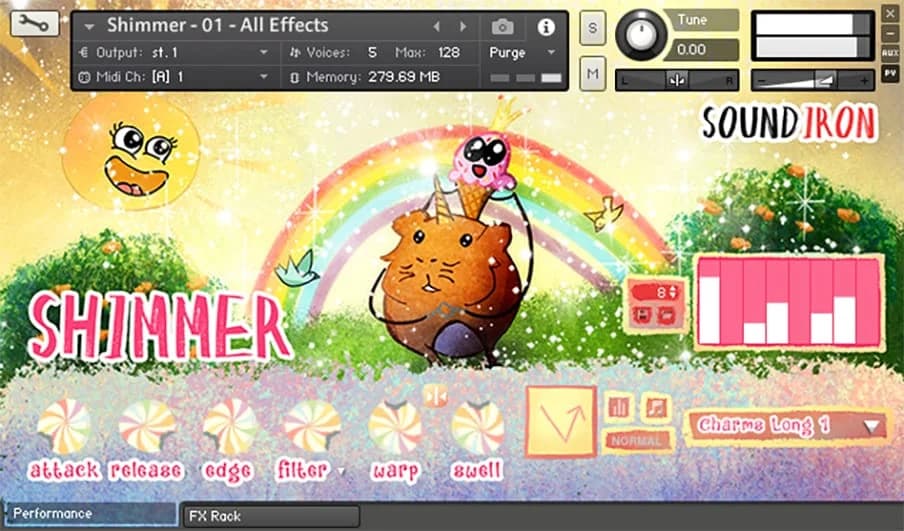904x531 pixels.
Task: Change arpeggio direction in the arrow box
Action: [561, 422]
